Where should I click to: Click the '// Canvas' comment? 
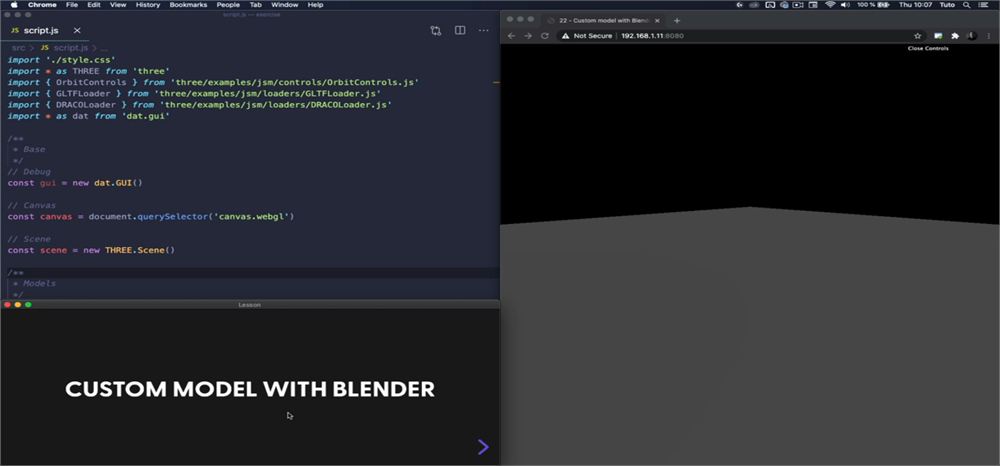click(x=32, y=205)
